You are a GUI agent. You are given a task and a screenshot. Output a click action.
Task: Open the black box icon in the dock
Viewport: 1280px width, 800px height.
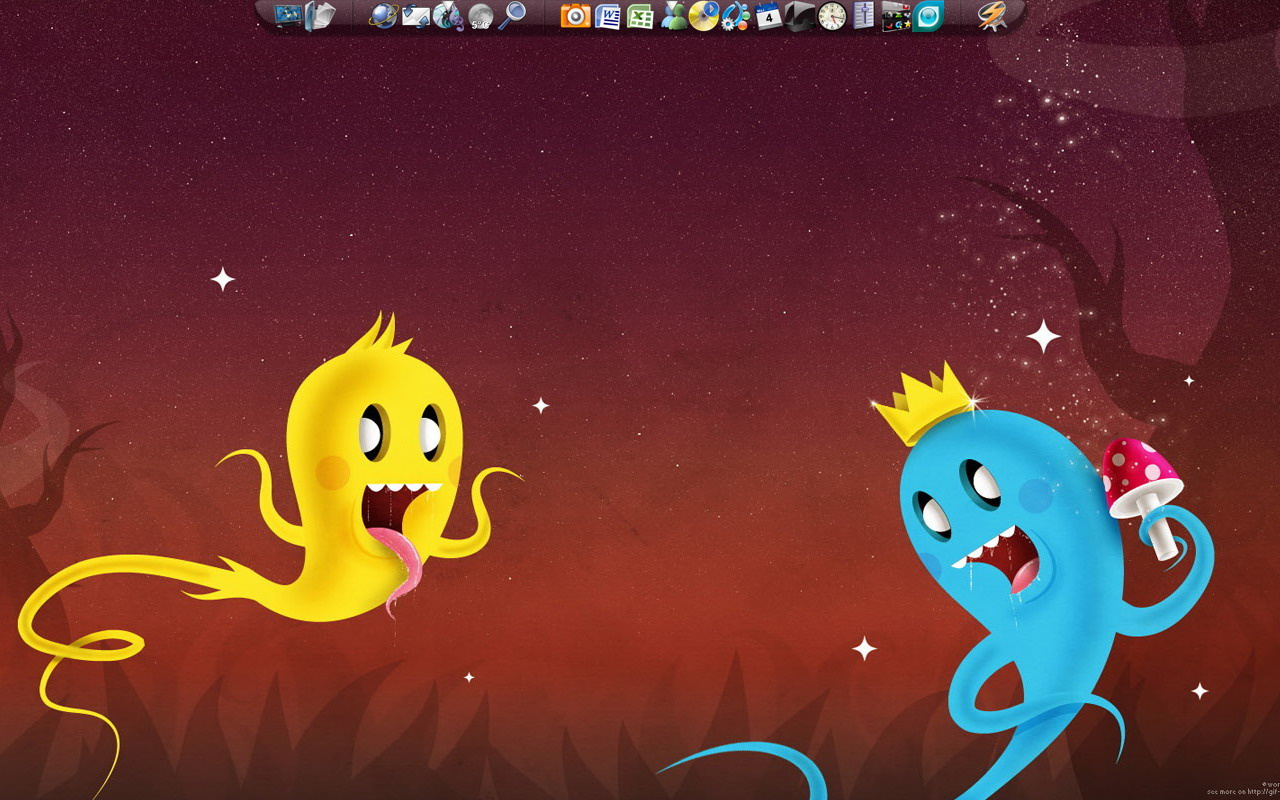(x=800, y=15)
